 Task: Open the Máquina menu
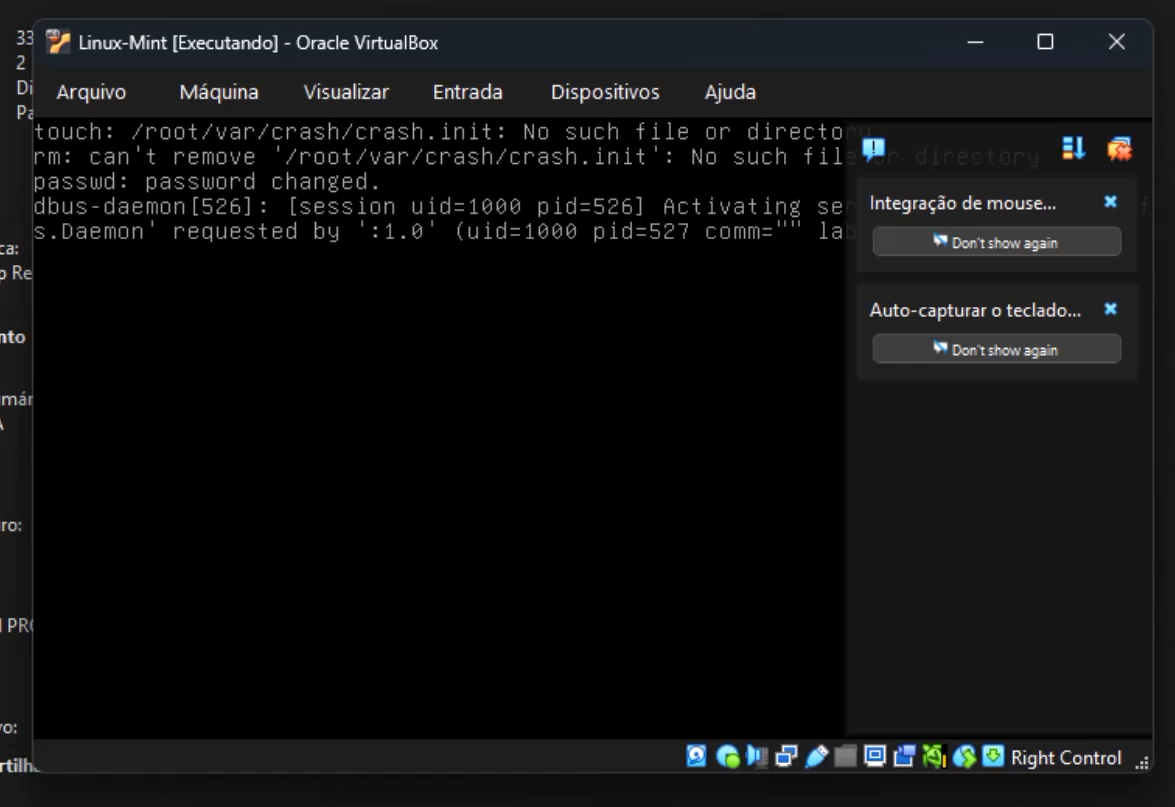coord(219,92)
